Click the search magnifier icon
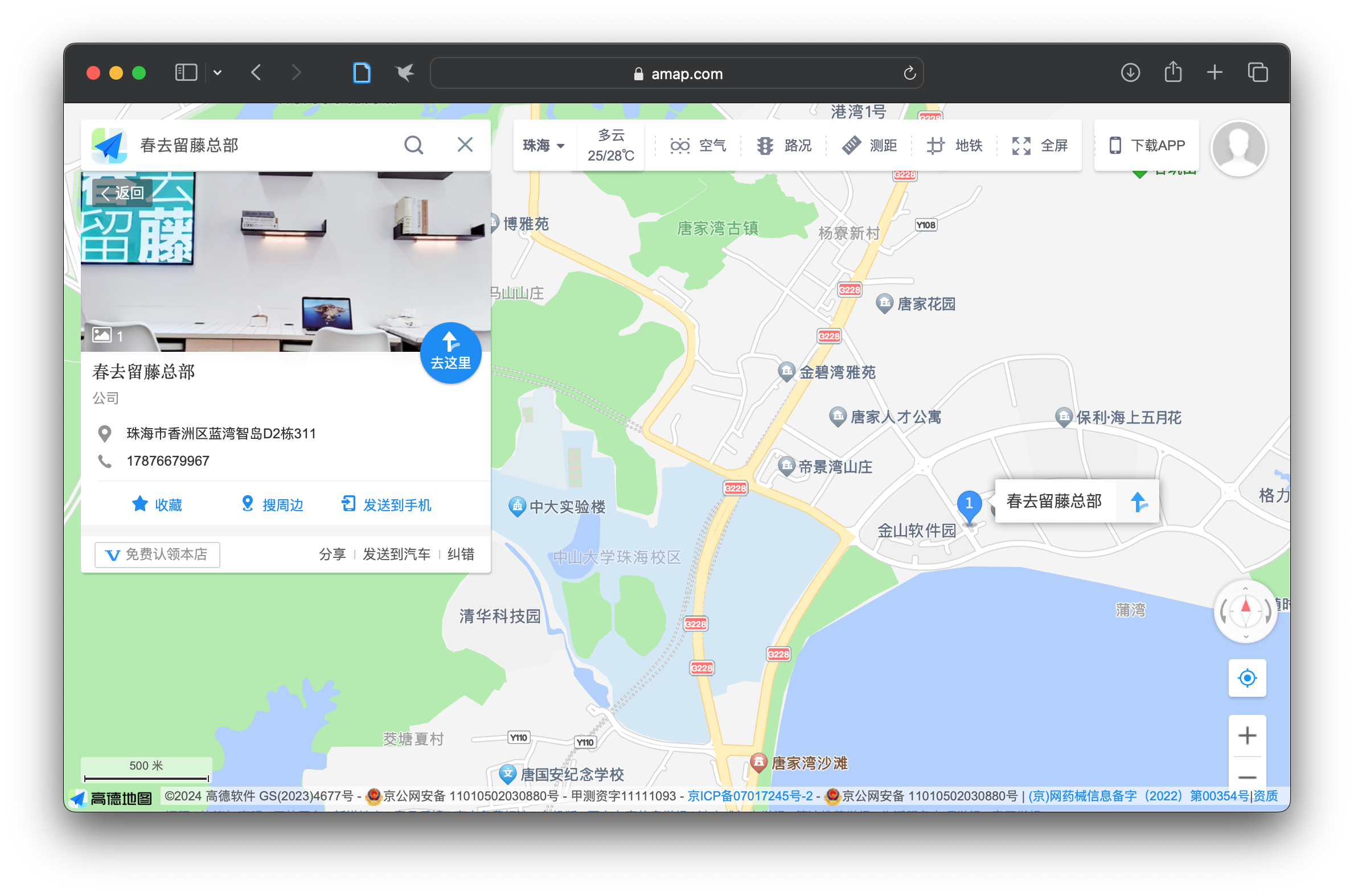1354x896 pixels. (413, 145)
